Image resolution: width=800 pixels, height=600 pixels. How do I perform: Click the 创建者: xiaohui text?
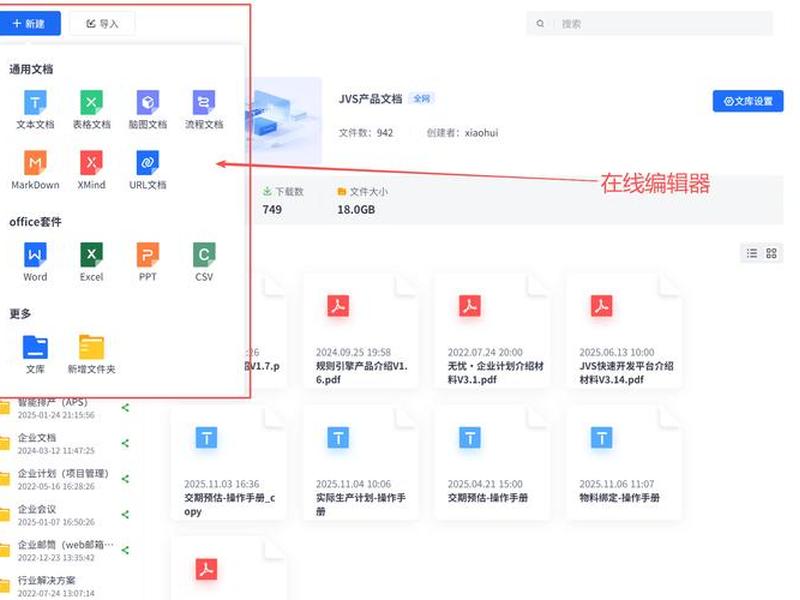click(x=462, y=133)
